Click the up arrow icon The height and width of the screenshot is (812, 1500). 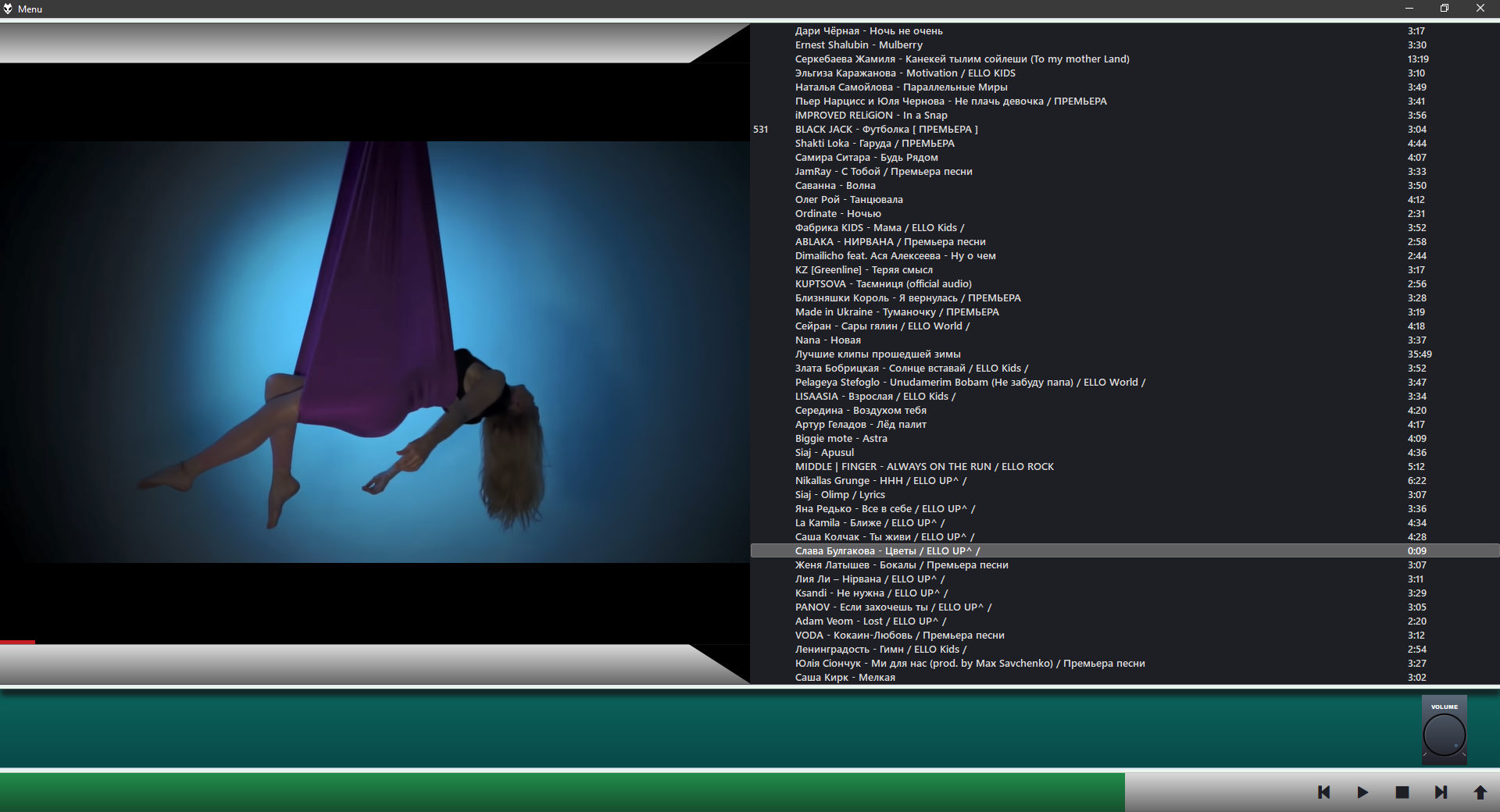[1480, 792]
